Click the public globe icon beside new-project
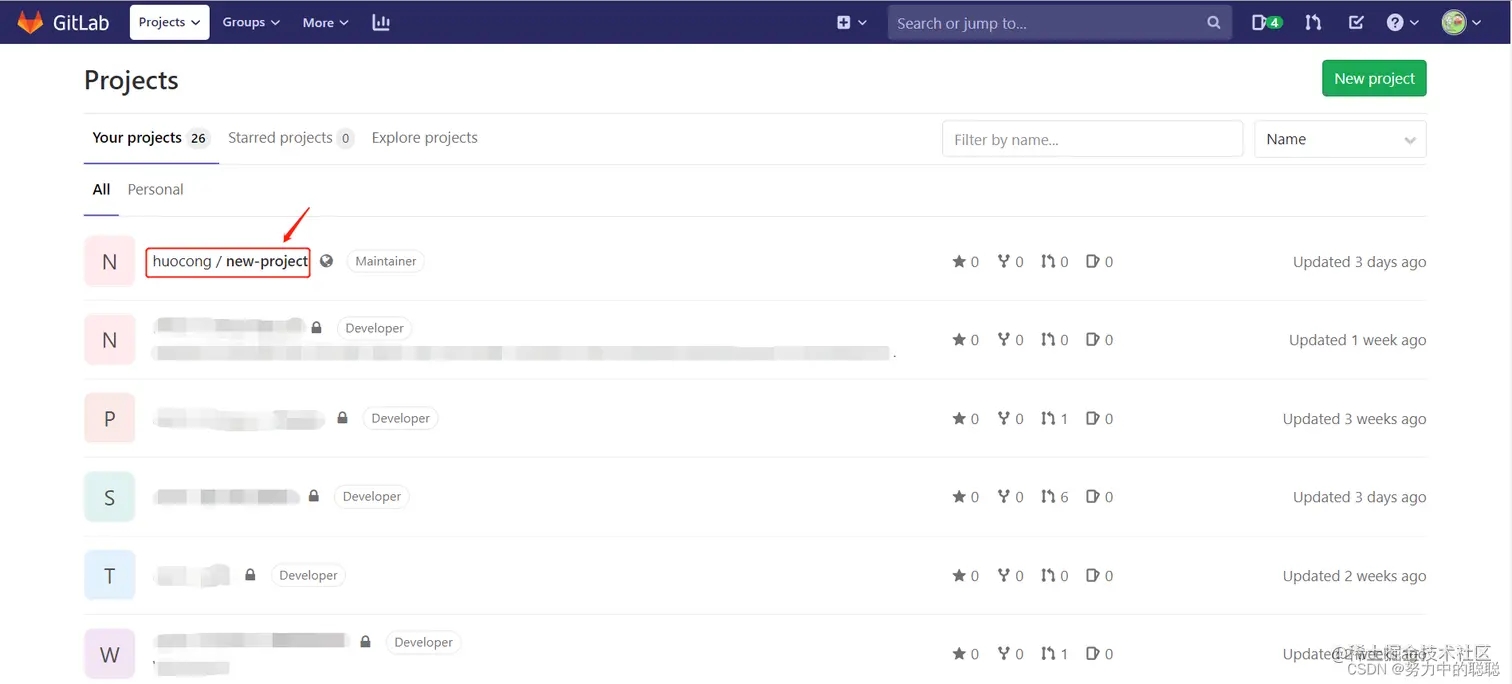This screenshot has height=684, width=1512. [326, 261]
